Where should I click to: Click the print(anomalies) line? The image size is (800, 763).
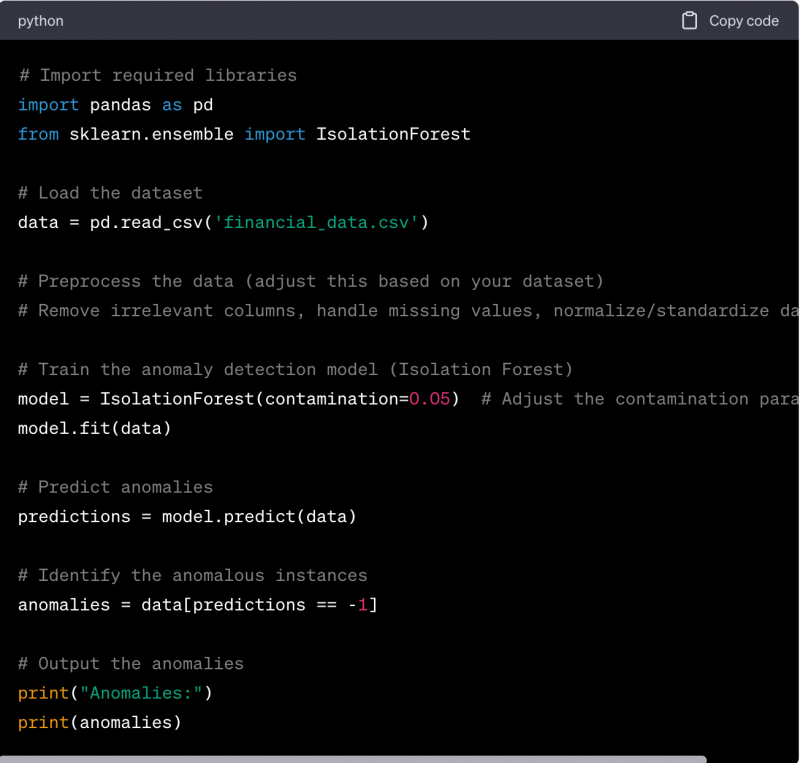(99, 722)
